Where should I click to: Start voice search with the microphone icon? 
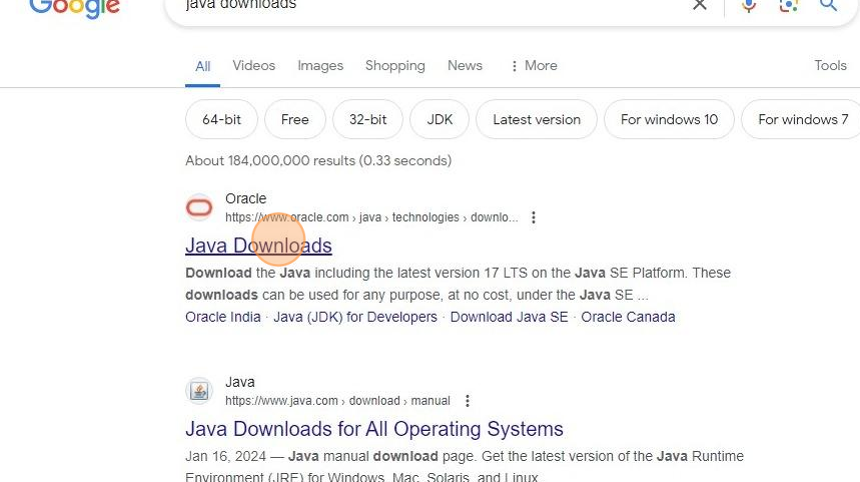tap(749, 5)
